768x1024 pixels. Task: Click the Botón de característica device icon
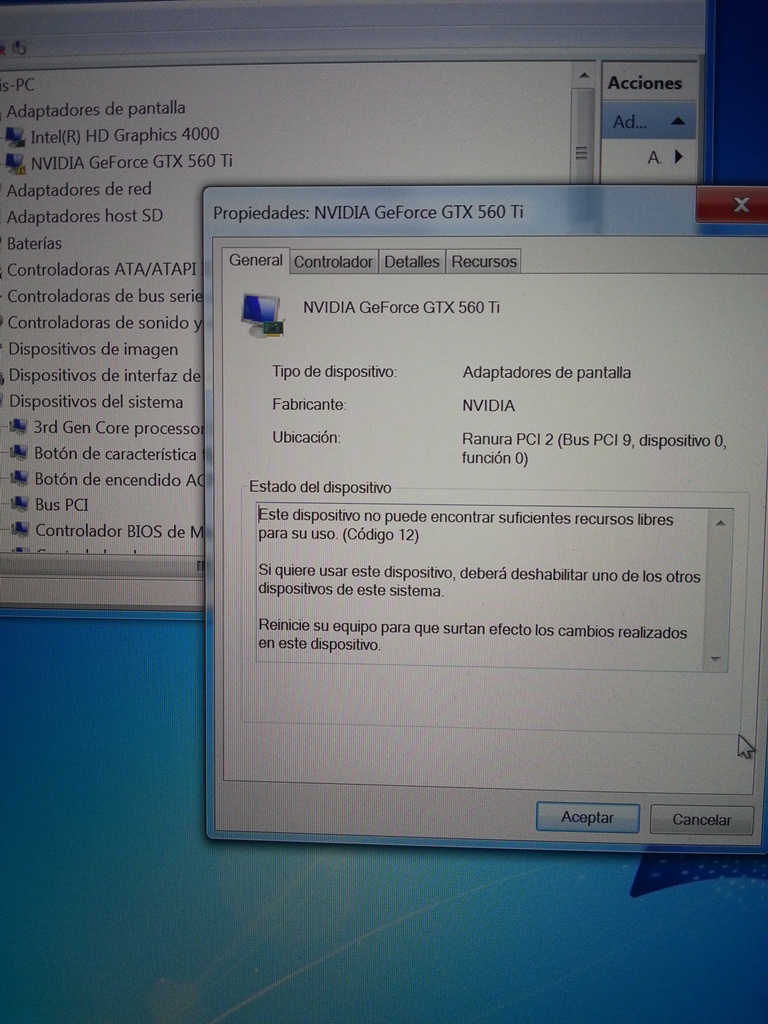[19, 452]
